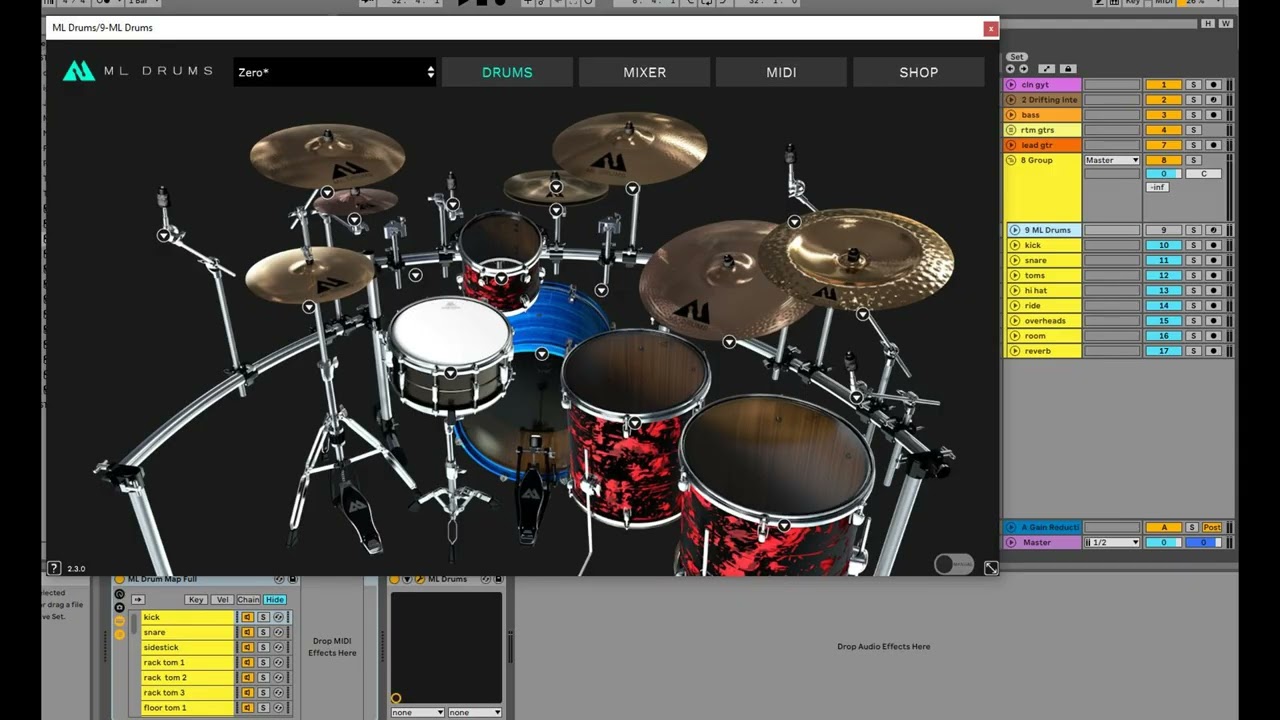Toggle track activator 14 for ride
This screenshot has width=1280, height=720.
tap(1164, 305)
